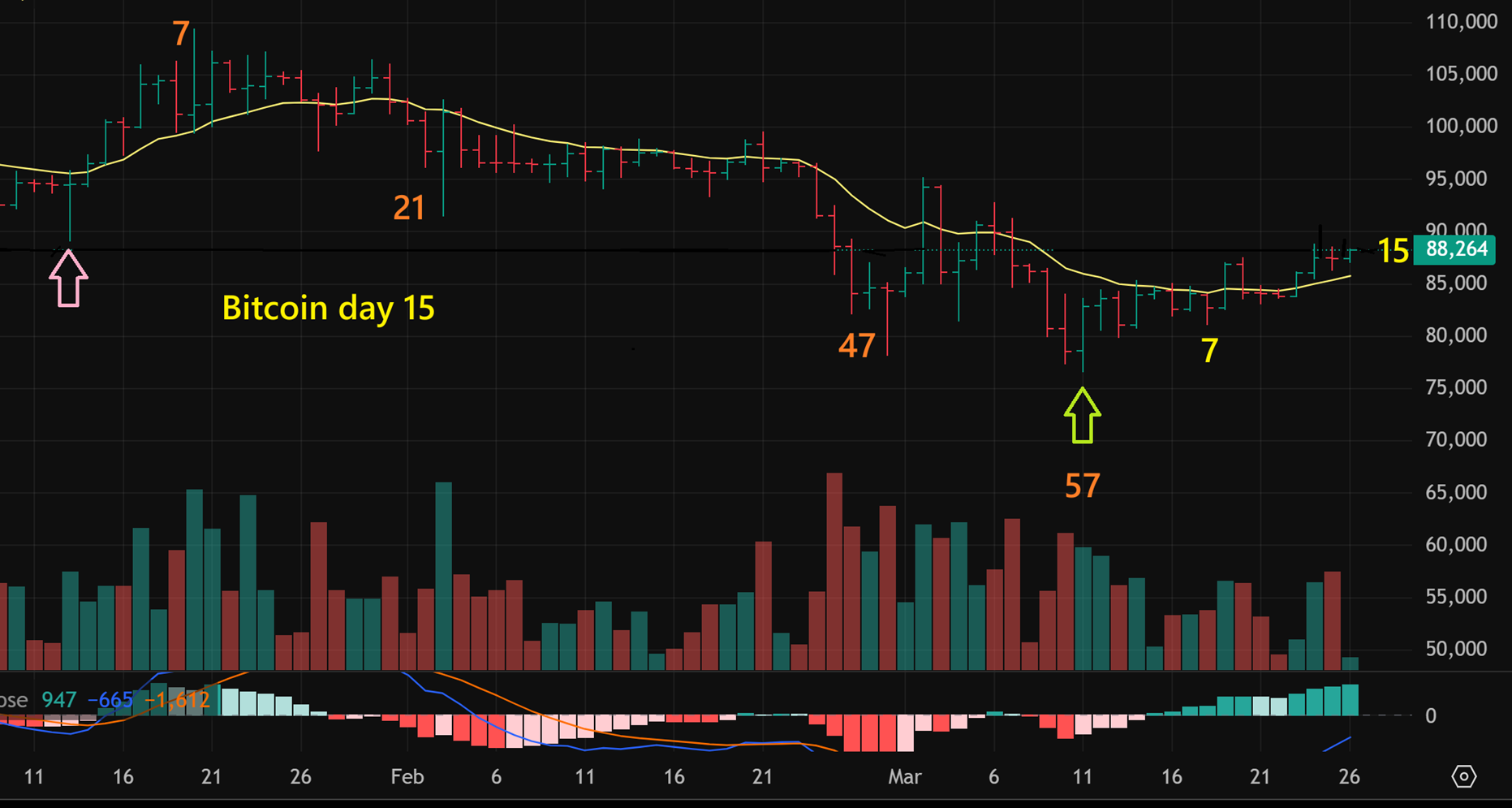Select the 110,000 price axis label
This screenshot has height=808, width=1512.
pos(1462,22)
